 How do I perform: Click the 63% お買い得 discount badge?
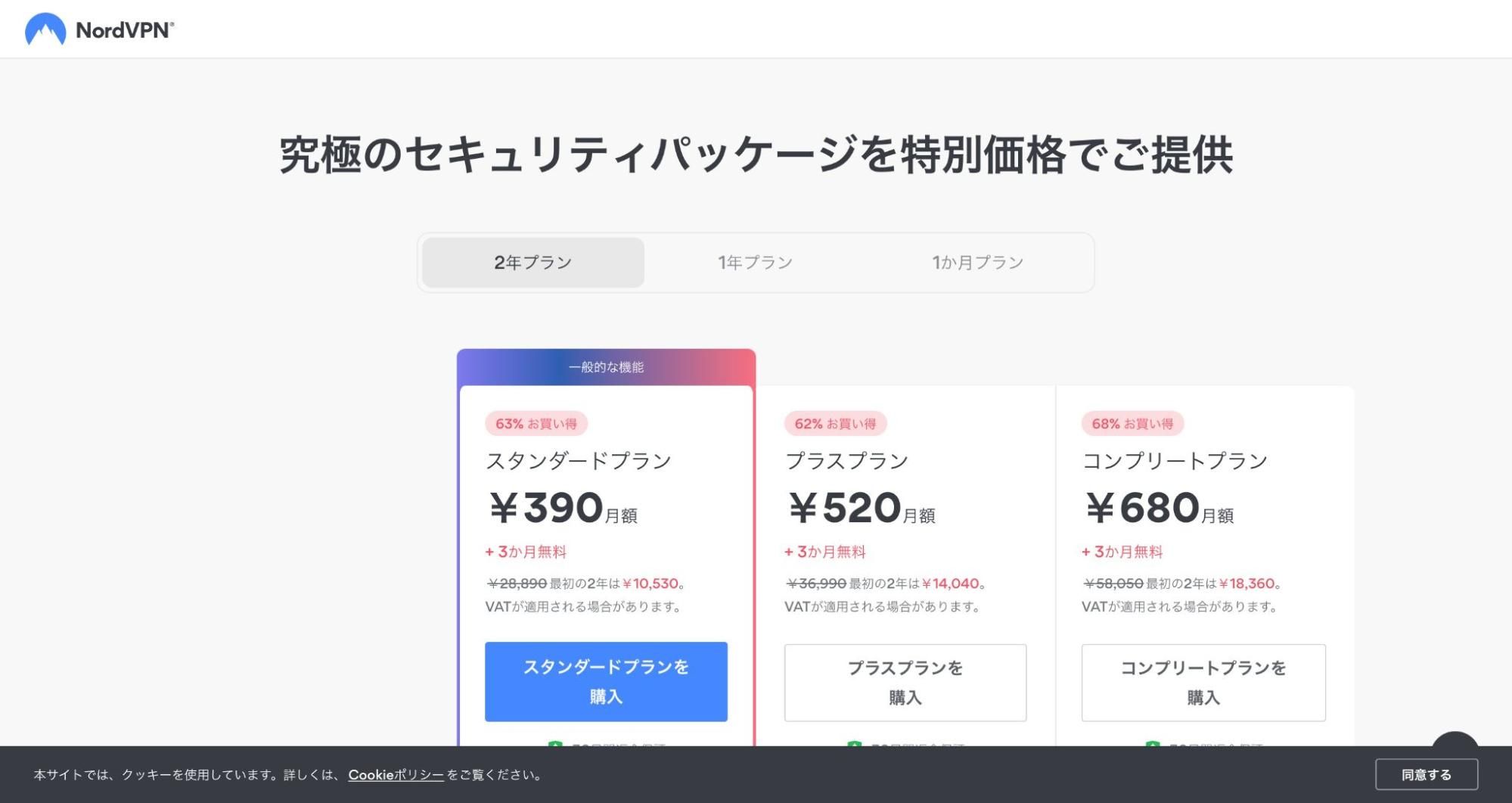click(x=536, y=424)
